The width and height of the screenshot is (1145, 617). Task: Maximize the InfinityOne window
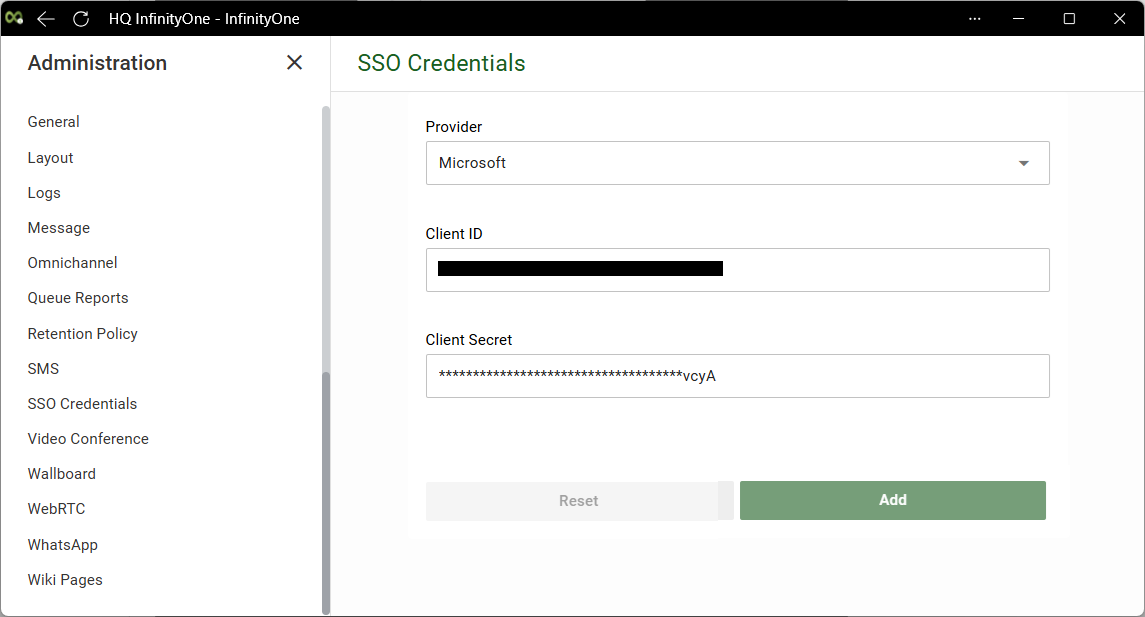(1069, 19)
